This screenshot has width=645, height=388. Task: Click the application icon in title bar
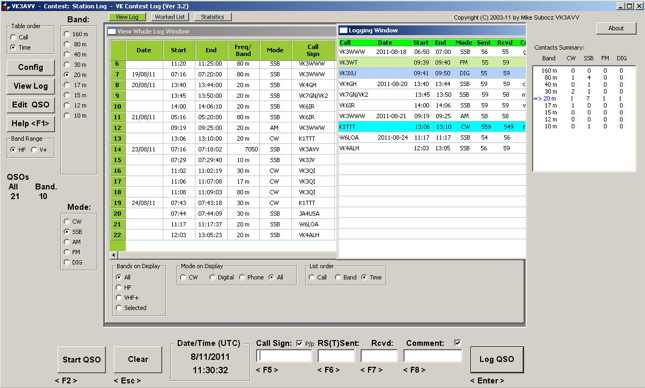5,6
